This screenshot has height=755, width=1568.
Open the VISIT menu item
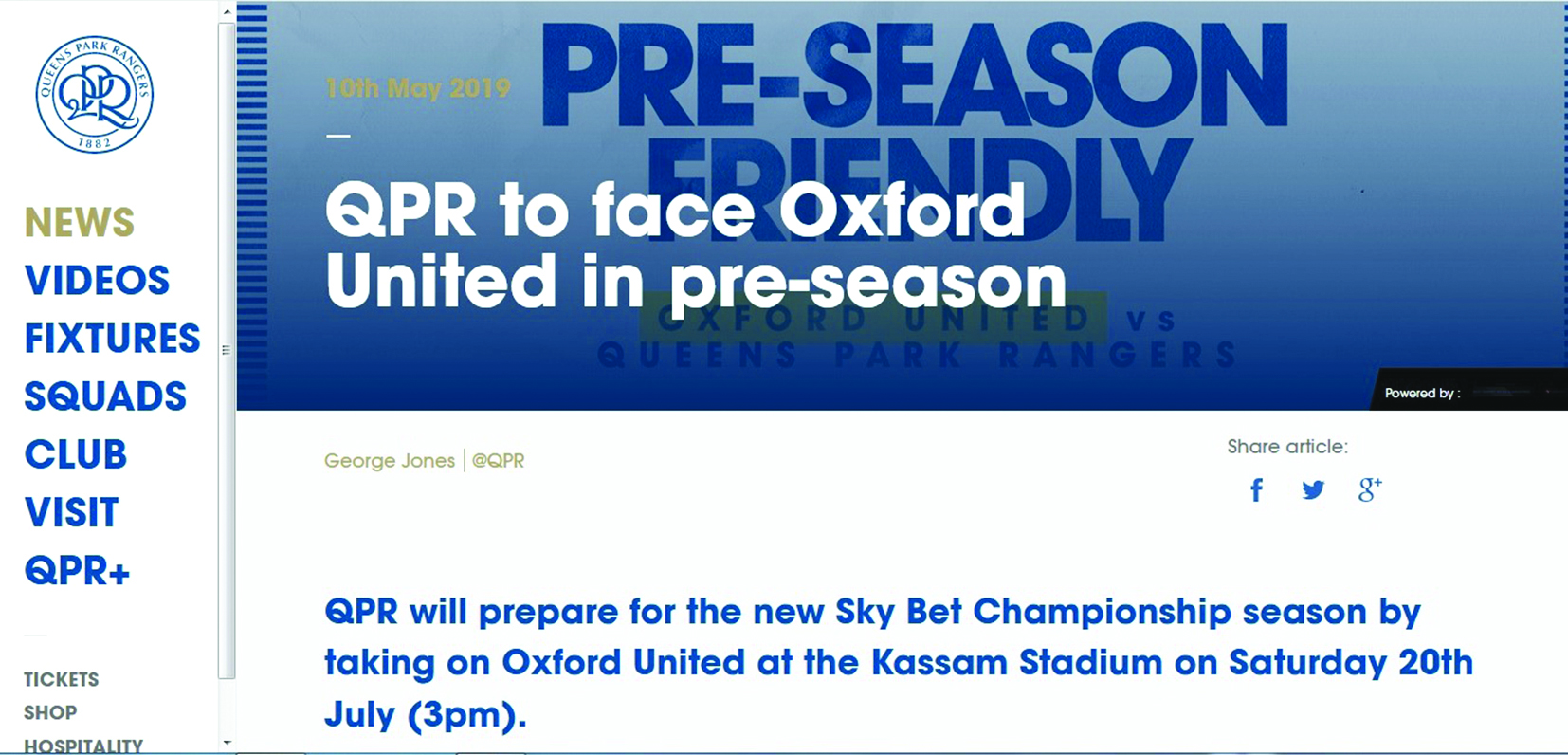[71, 513]
